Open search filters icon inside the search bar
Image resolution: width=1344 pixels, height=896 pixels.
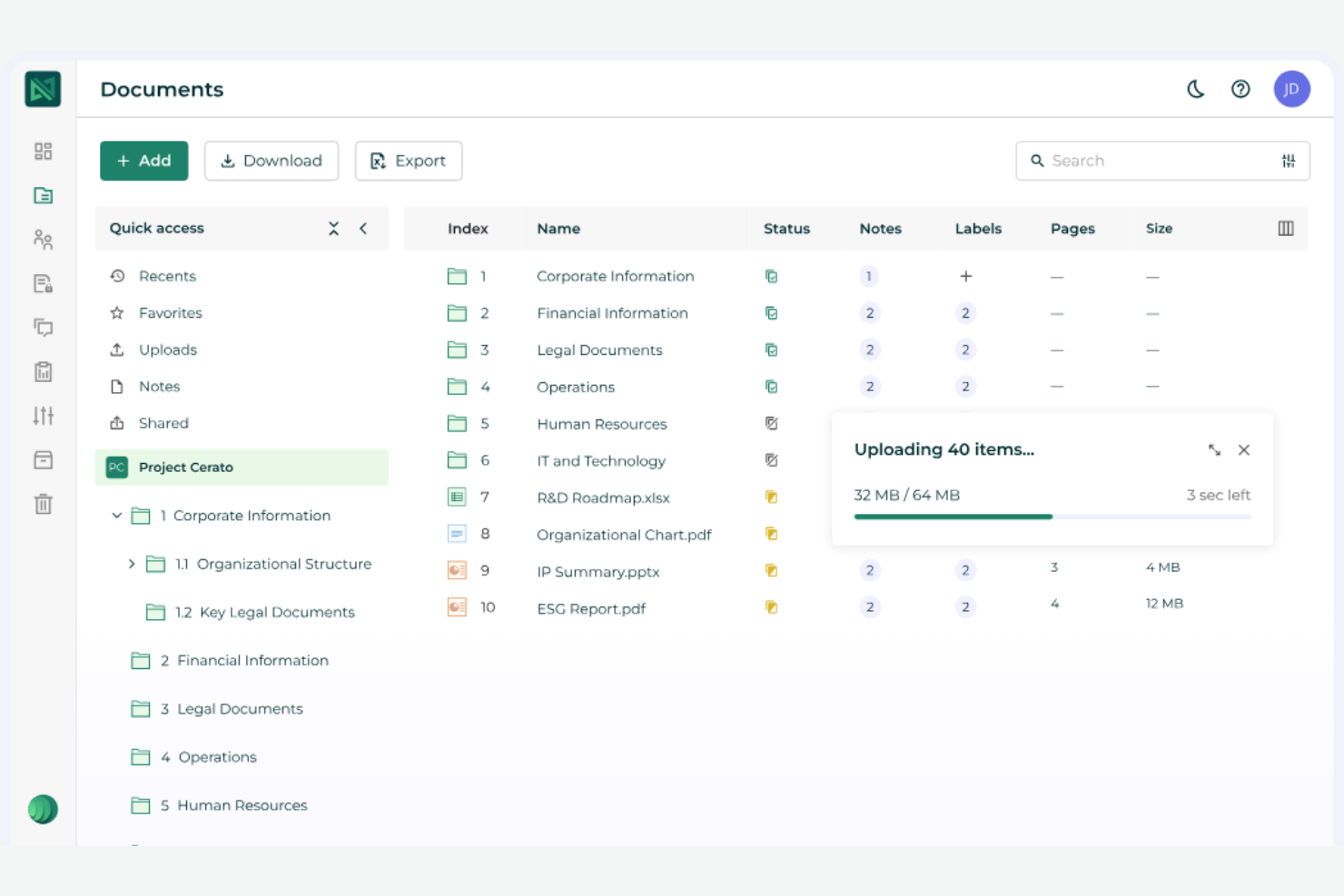pos(1288,161)
